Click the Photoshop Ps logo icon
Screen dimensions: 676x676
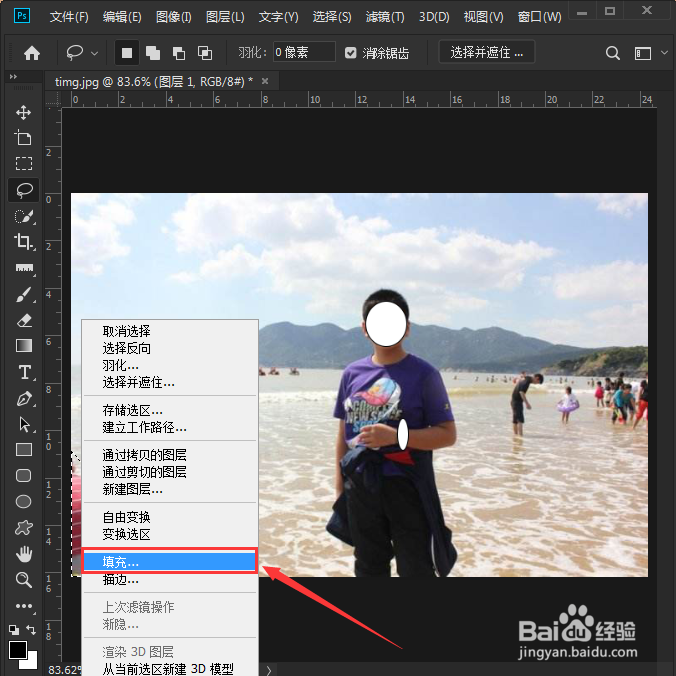point(22,16)
